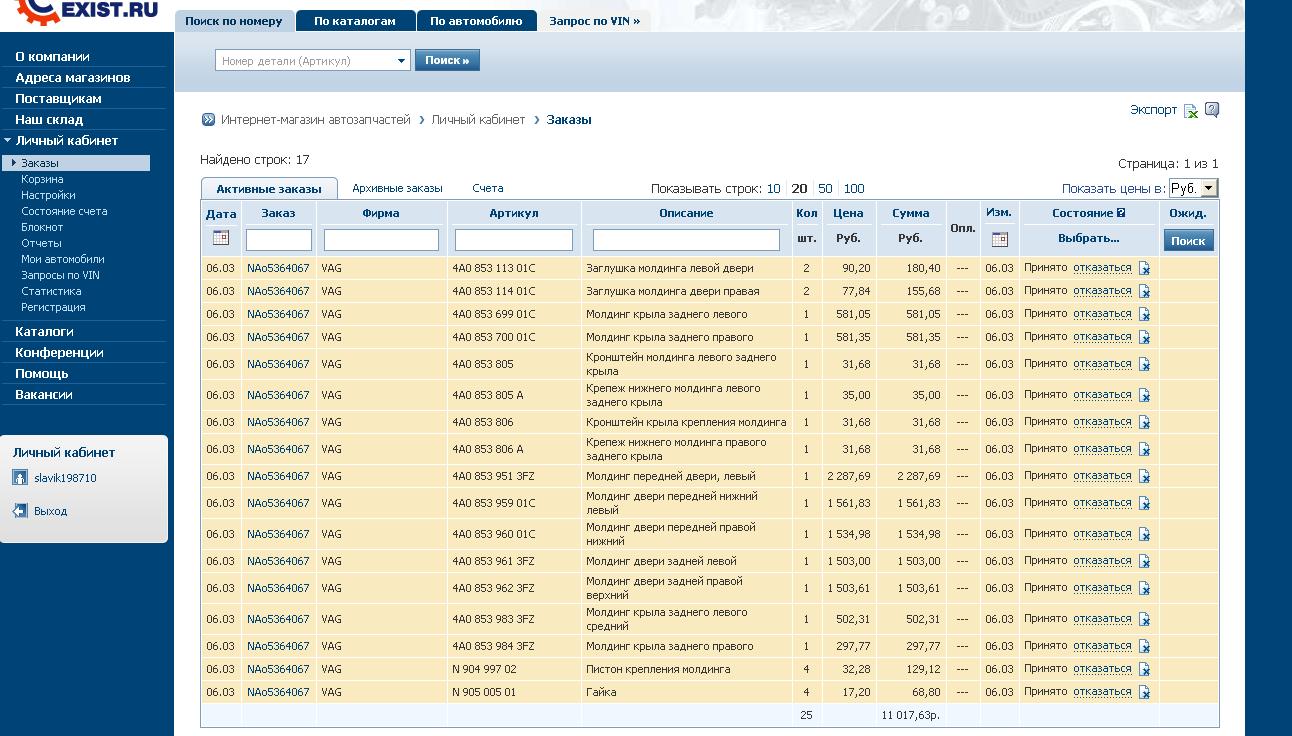Click отказаться link for Пистон крепления молдинга
Screen dimensions: 1292x736
pos(1102,669)
